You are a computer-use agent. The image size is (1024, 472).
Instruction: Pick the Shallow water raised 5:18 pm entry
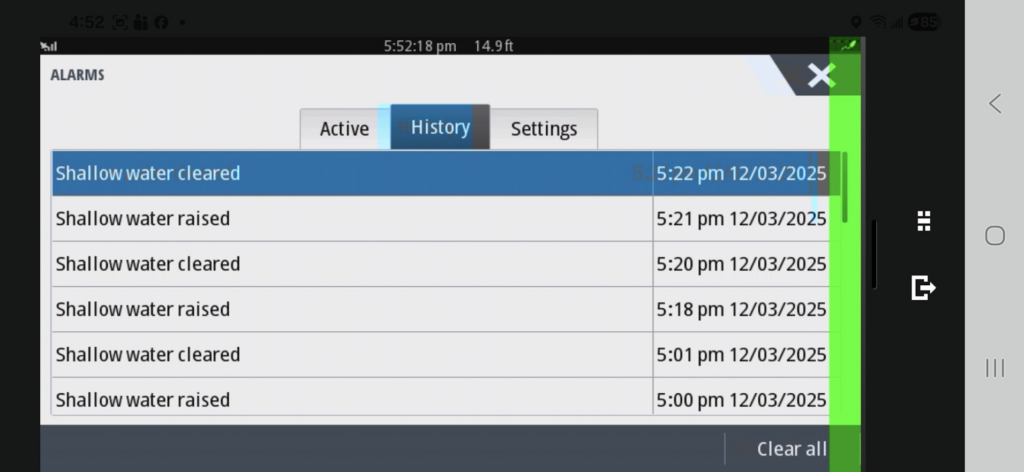pyautogui.click(x=350, y=310)
